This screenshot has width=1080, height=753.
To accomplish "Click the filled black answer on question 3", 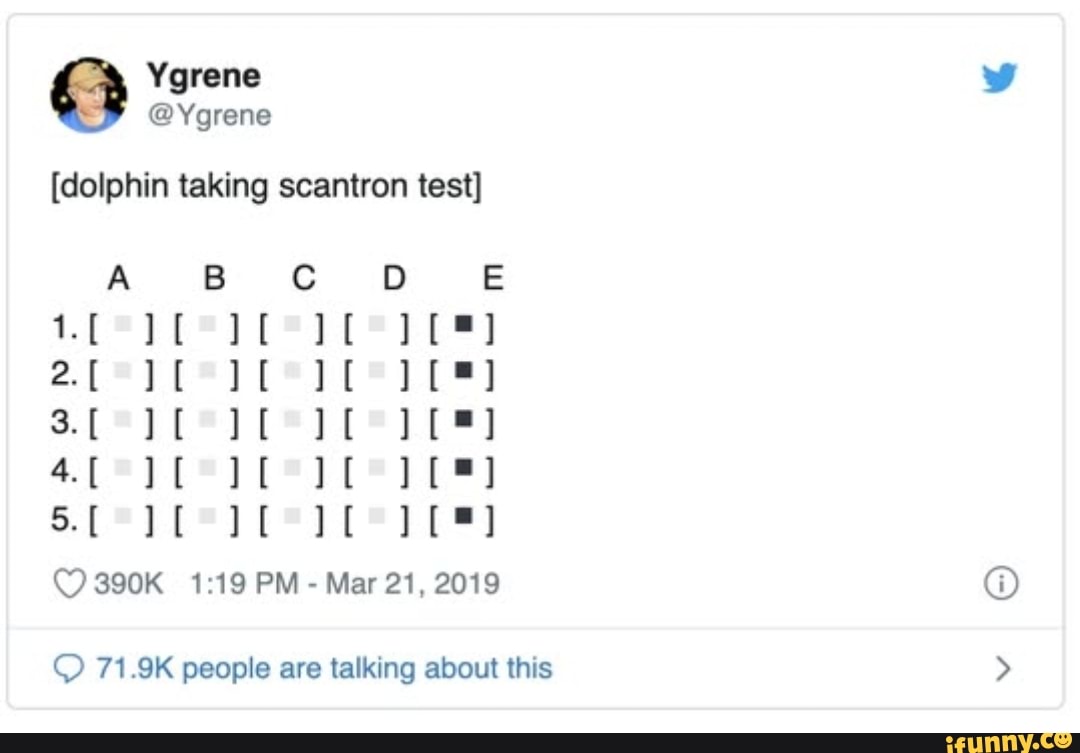I will 463,422.
